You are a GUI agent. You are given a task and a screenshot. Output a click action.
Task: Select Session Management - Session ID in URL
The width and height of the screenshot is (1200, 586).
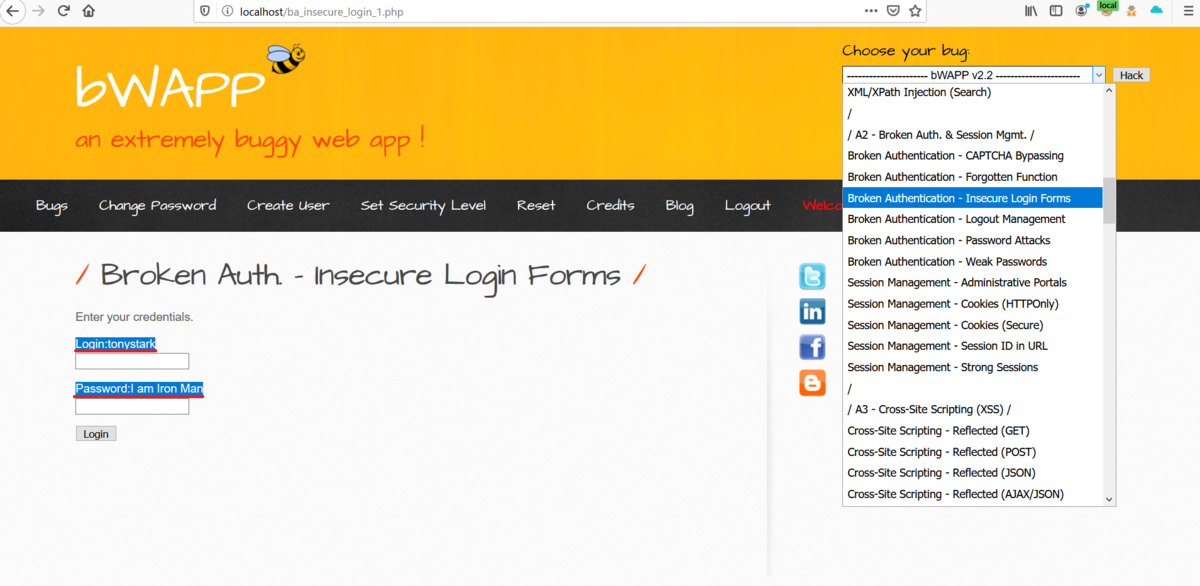(x=973, y=346)
